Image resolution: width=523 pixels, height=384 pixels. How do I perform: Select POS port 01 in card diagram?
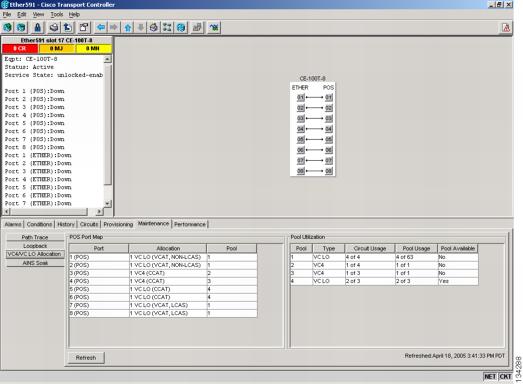click(329, 97)
